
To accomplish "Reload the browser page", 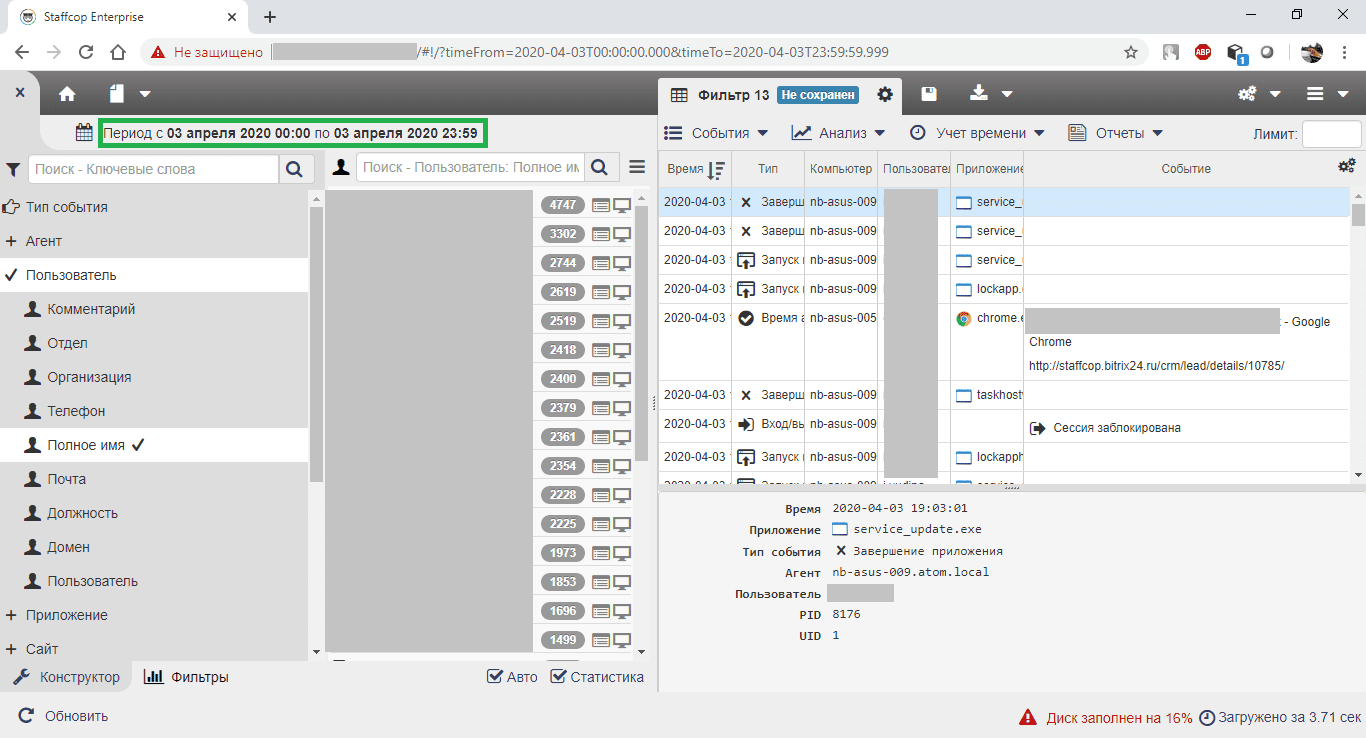I will coord(86,52).
